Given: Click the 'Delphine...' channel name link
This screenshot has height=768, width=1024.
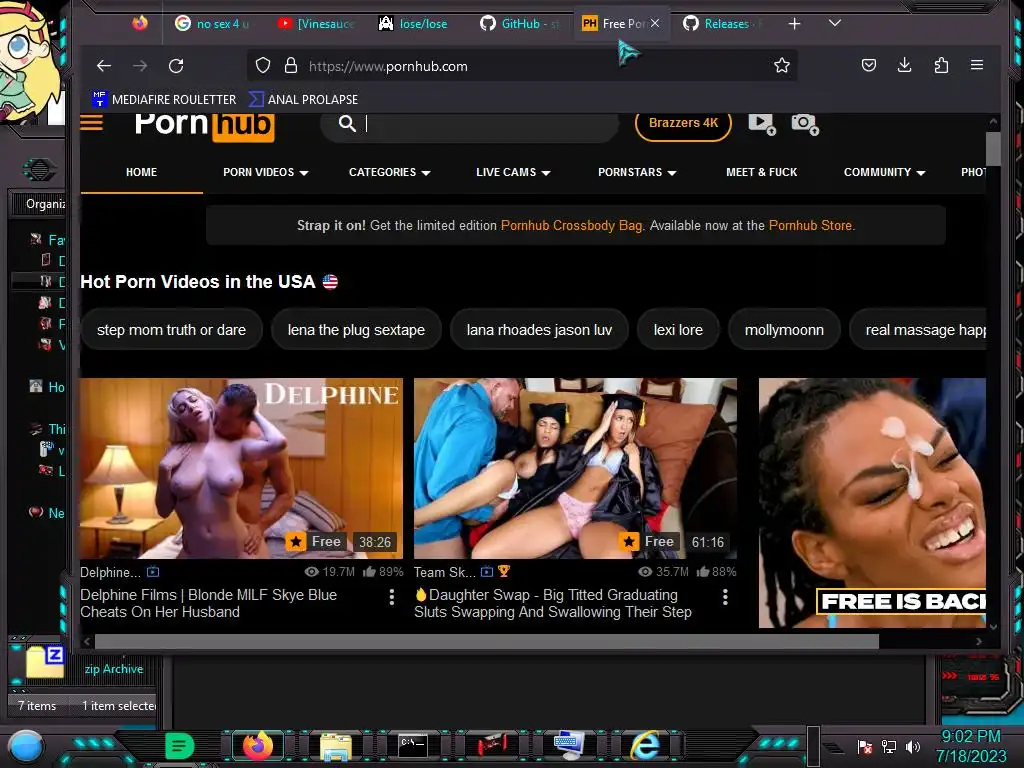Looking at the screenshot, I should click(110, 572).
